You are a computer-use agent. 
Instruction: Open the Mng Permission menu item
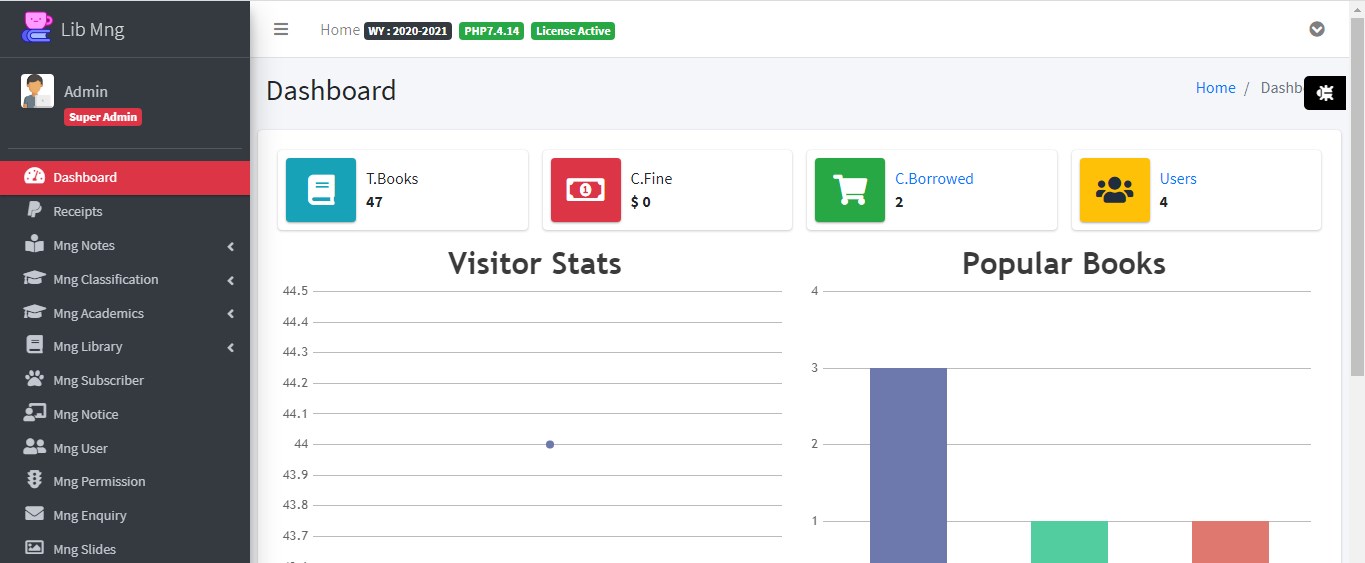[x=125, y=481]
